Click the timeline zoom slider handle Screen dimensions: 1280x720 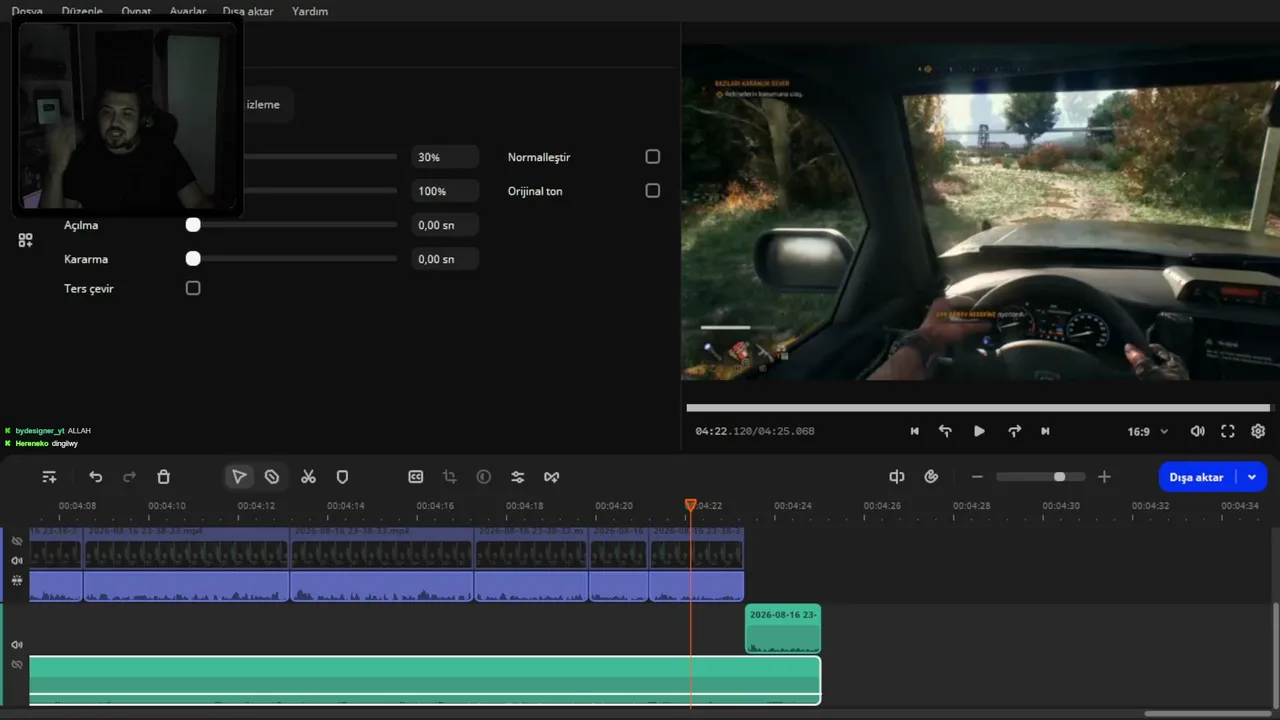pos(1059,477)
